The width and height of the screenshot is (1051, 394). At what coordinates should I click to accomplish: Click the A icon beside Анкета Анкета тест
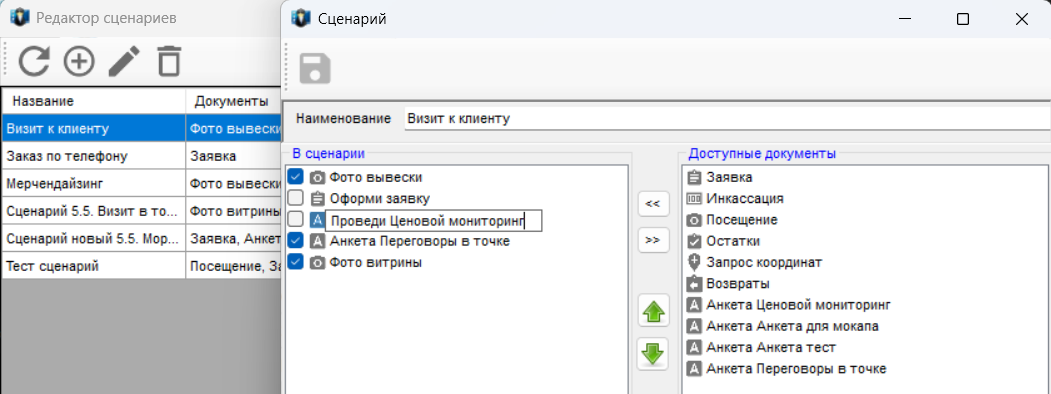pos(694,347)
